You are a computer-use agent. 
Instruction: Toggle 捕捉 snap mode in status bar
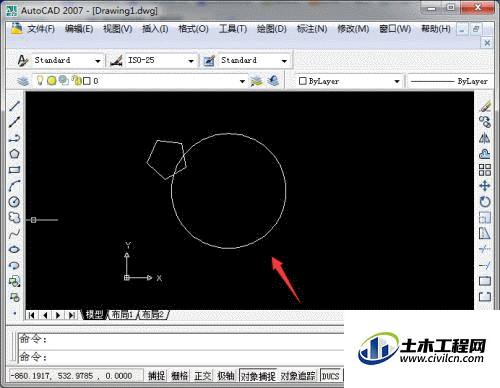coord(157,376)
